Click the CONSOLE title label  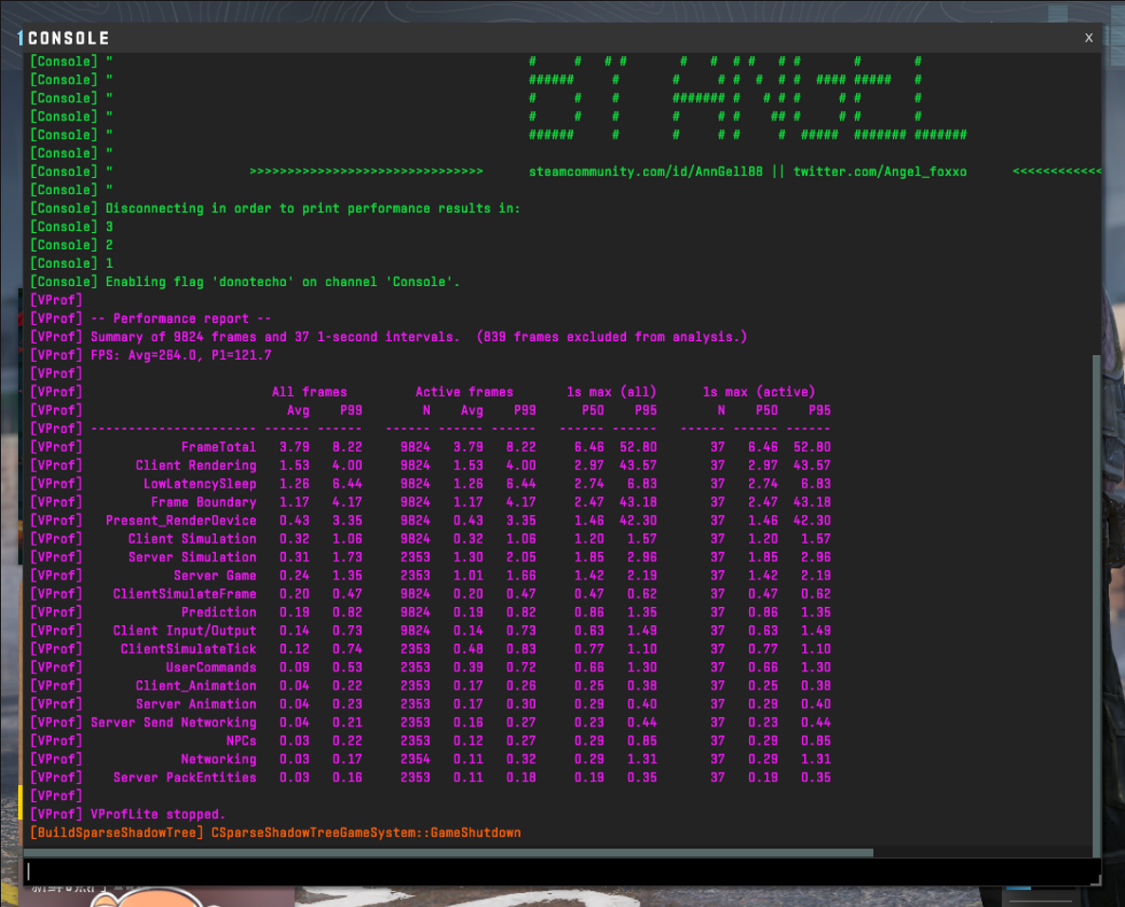69,38
